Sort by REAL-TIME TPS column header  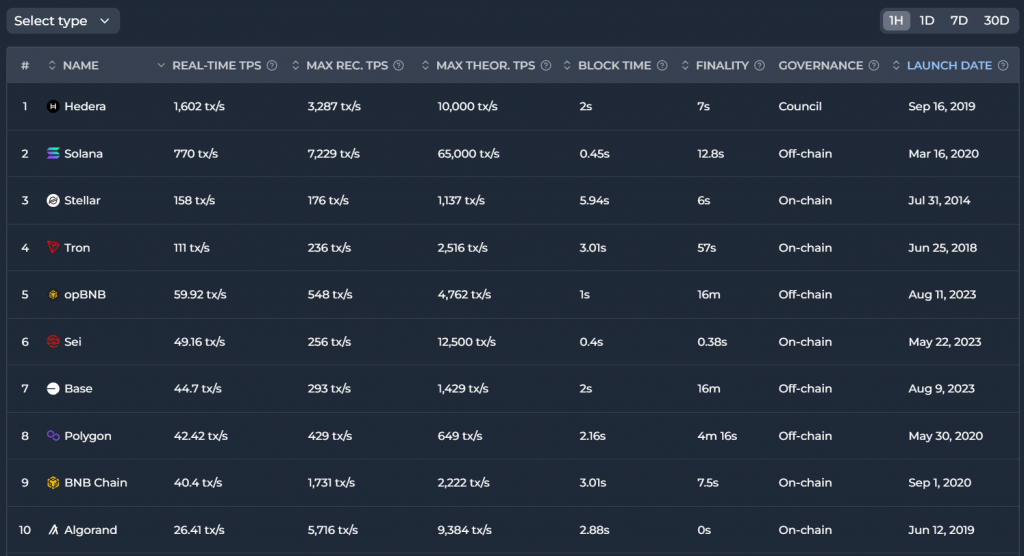coord(216,65)
